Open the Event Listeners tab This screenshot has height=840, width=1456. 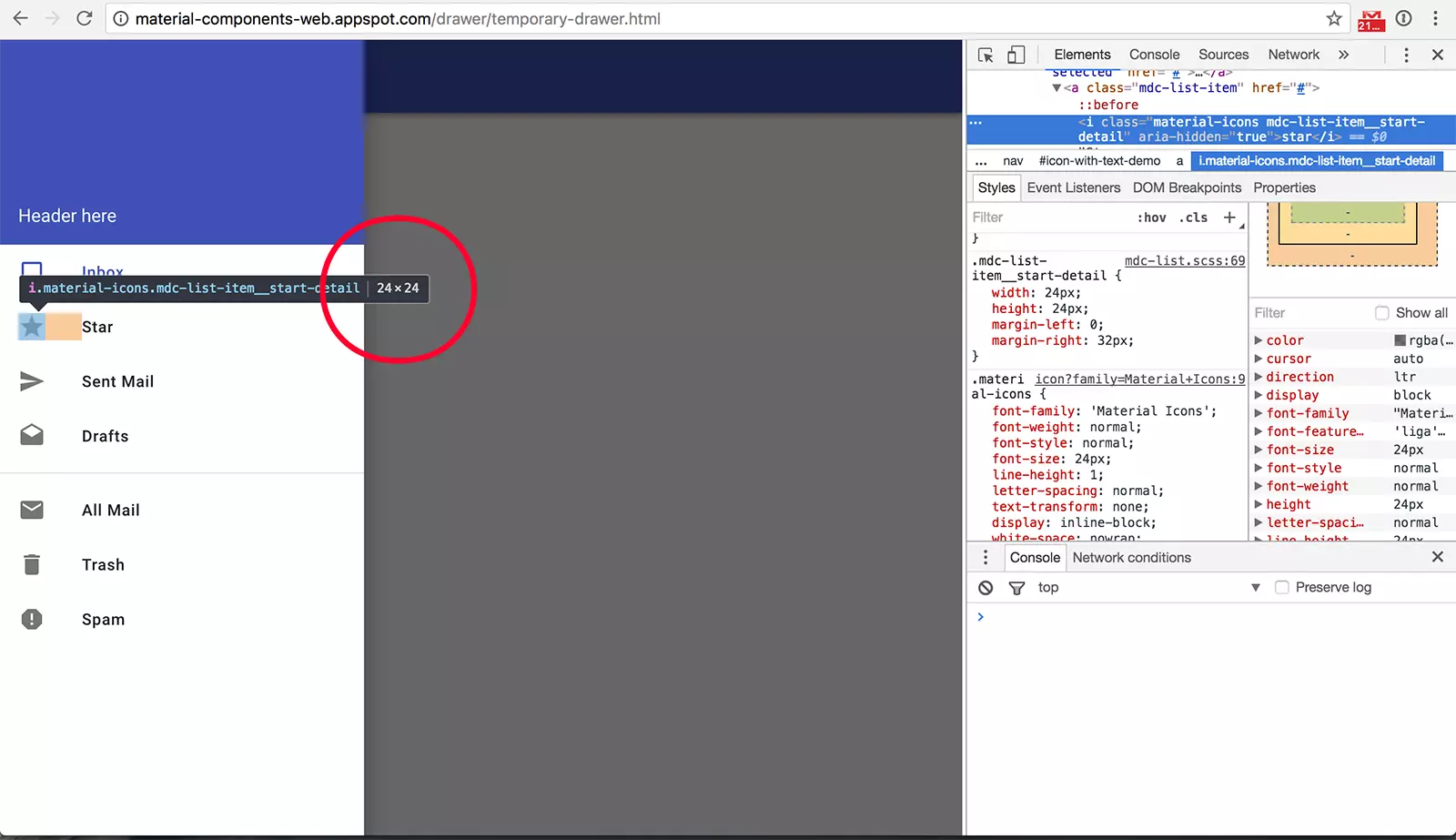pos(1074,187)
